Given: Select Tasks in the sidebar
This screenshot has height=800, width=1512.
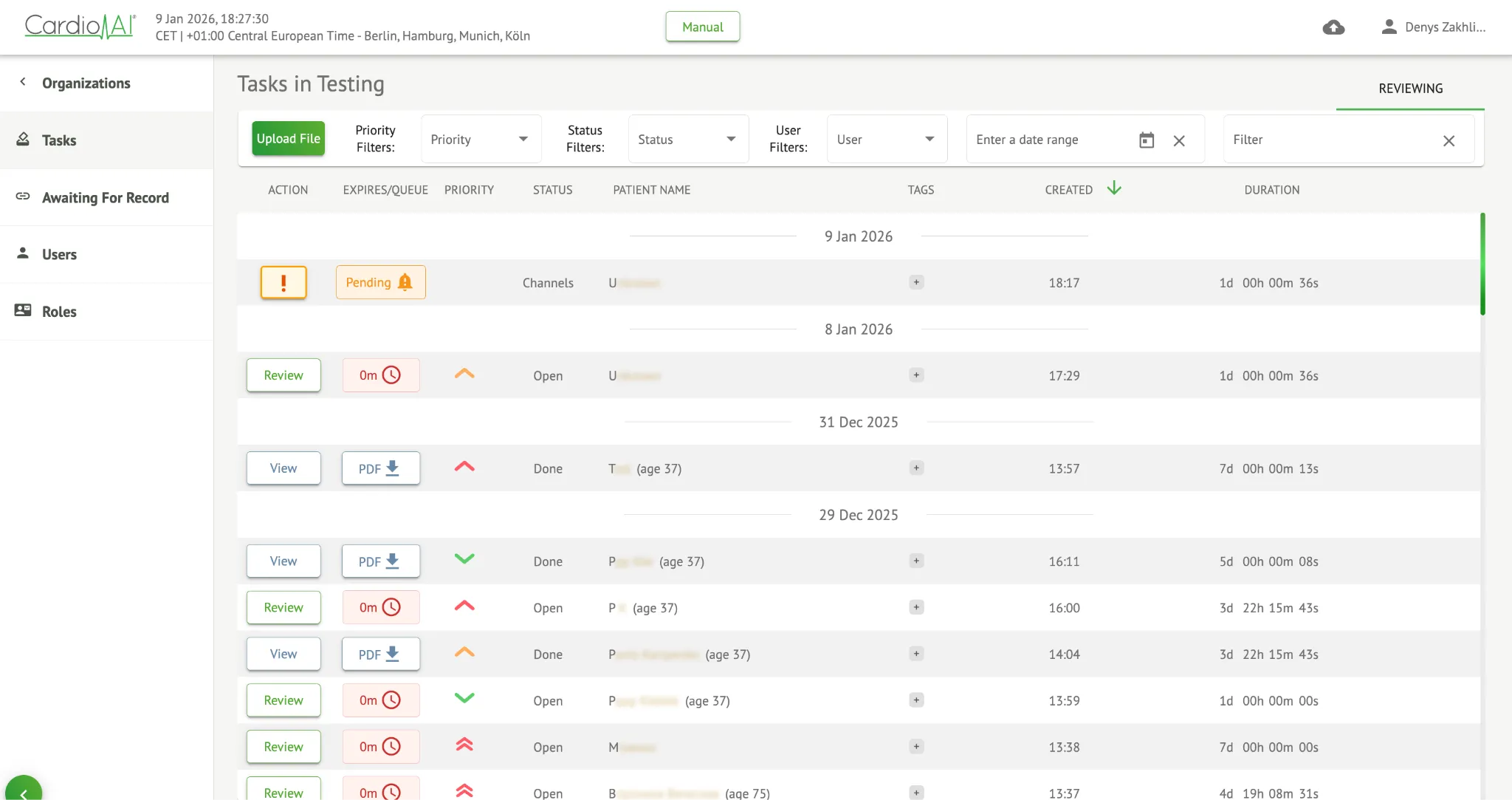Looking at the screenshot, I should click(x=107, y=140).
